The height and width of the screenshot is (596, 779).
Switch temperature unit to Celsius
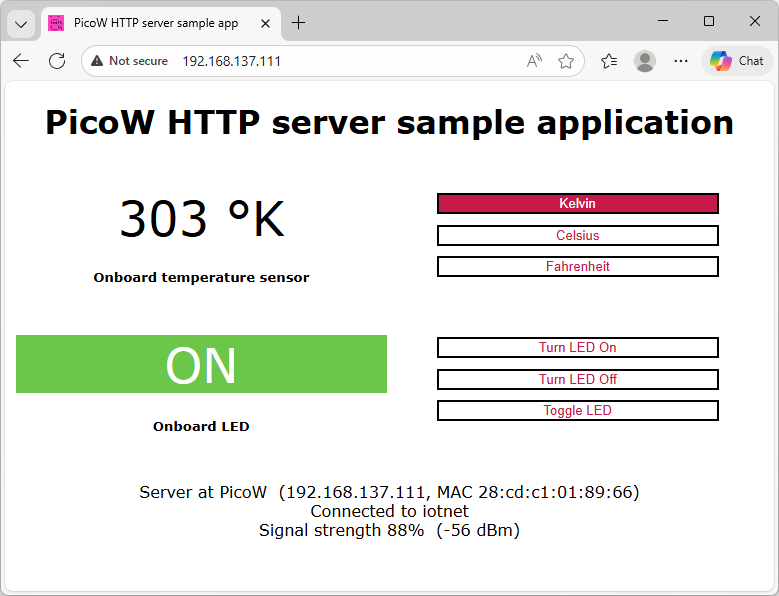[577, 236]
